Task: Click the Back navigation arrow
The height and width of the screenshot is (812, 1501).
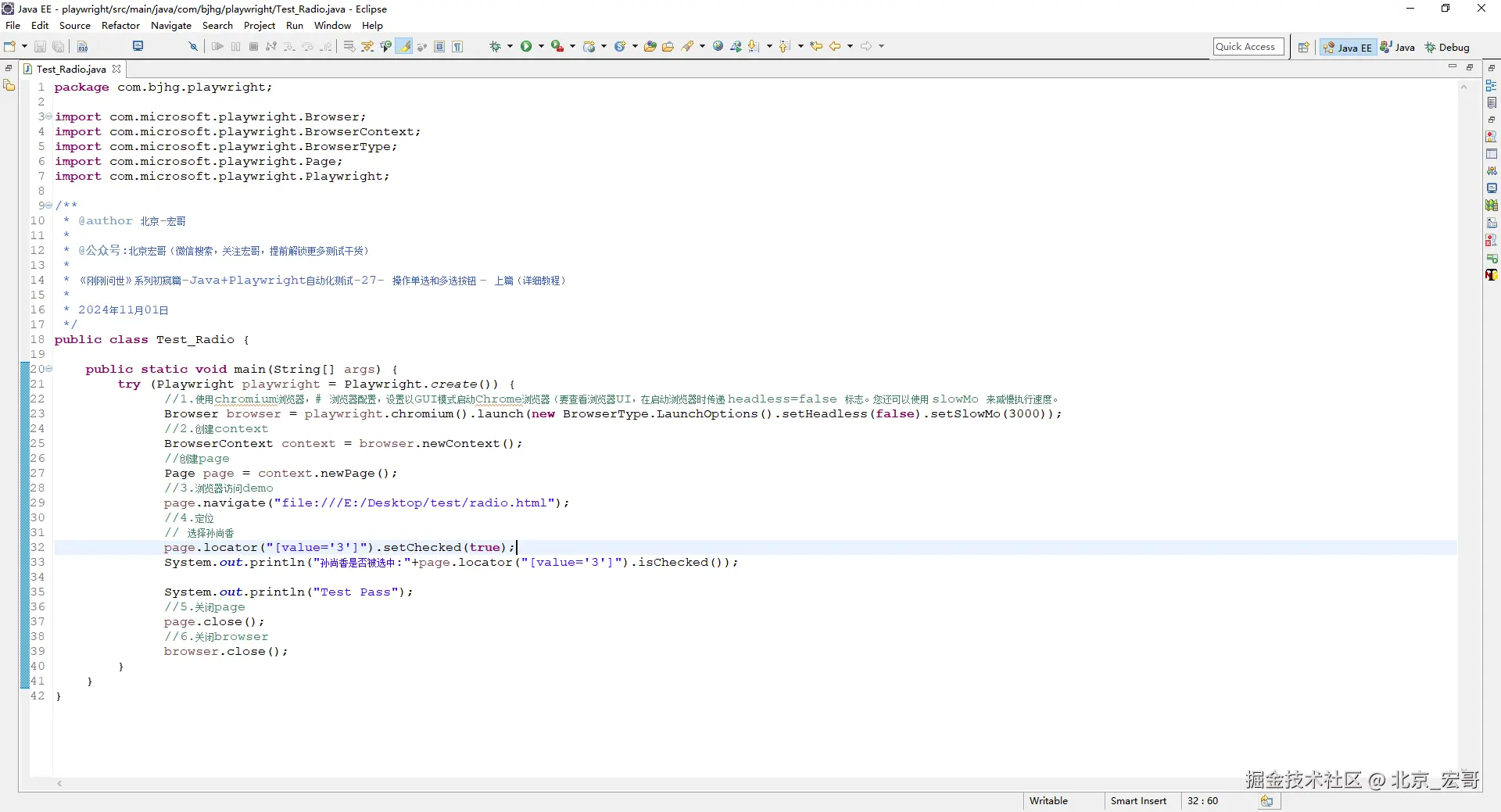Action: pos(835,47)
